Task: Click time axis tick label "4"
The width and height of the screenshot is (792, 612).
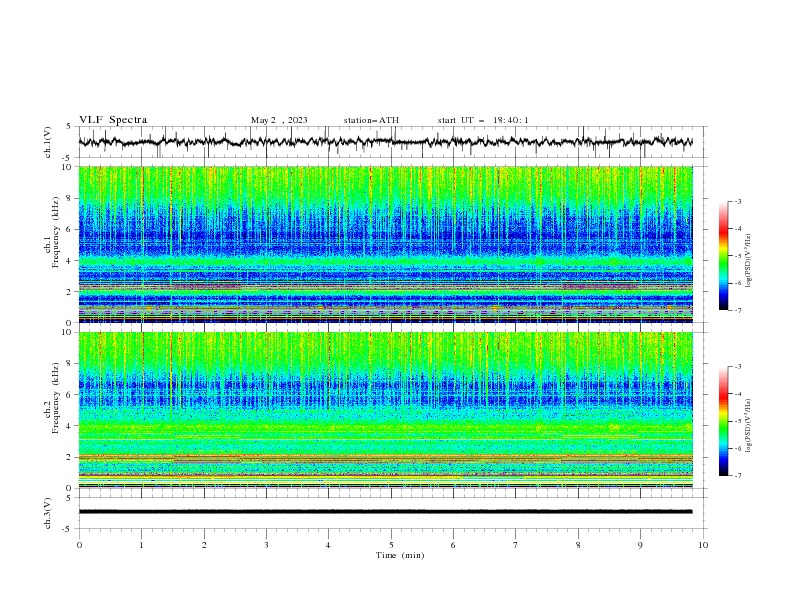Action: [328, 545]
